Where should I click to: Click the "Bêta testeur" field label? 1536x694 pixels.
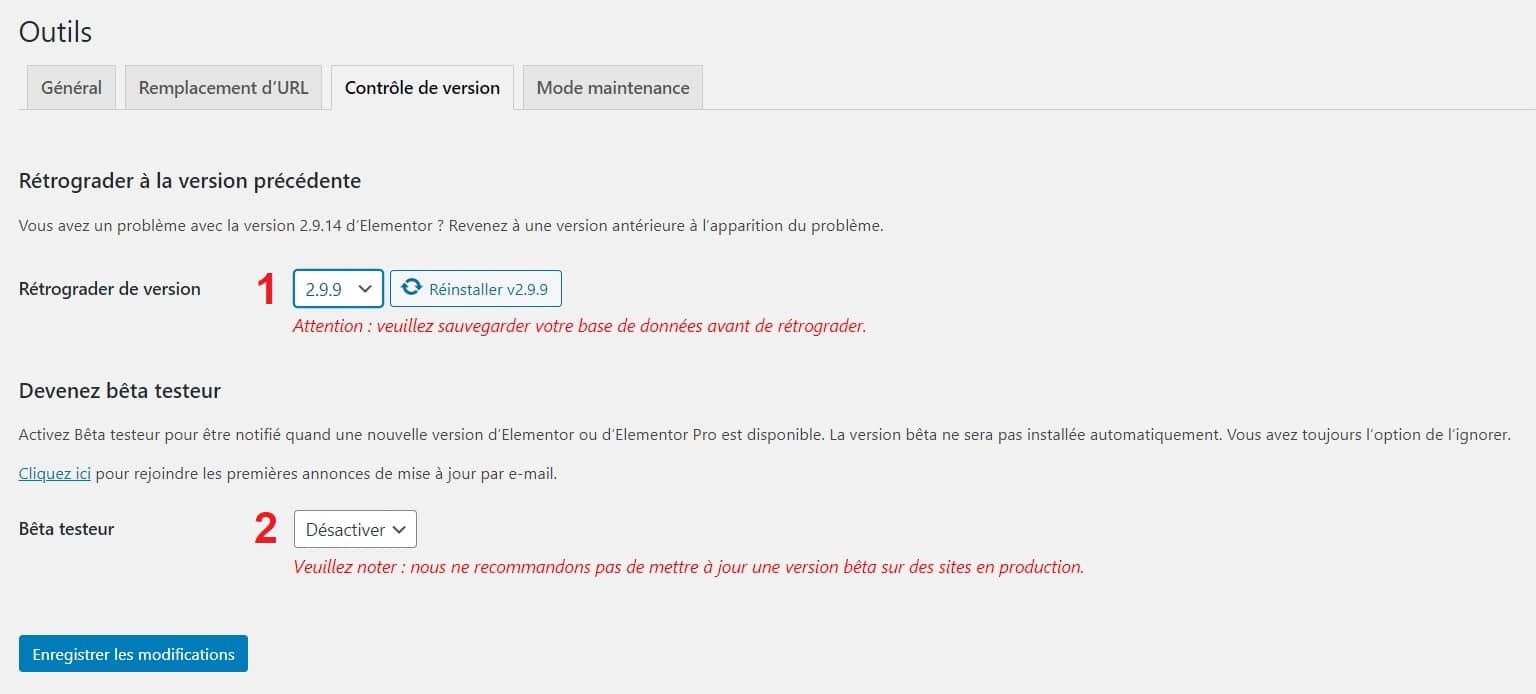point(67,529)
